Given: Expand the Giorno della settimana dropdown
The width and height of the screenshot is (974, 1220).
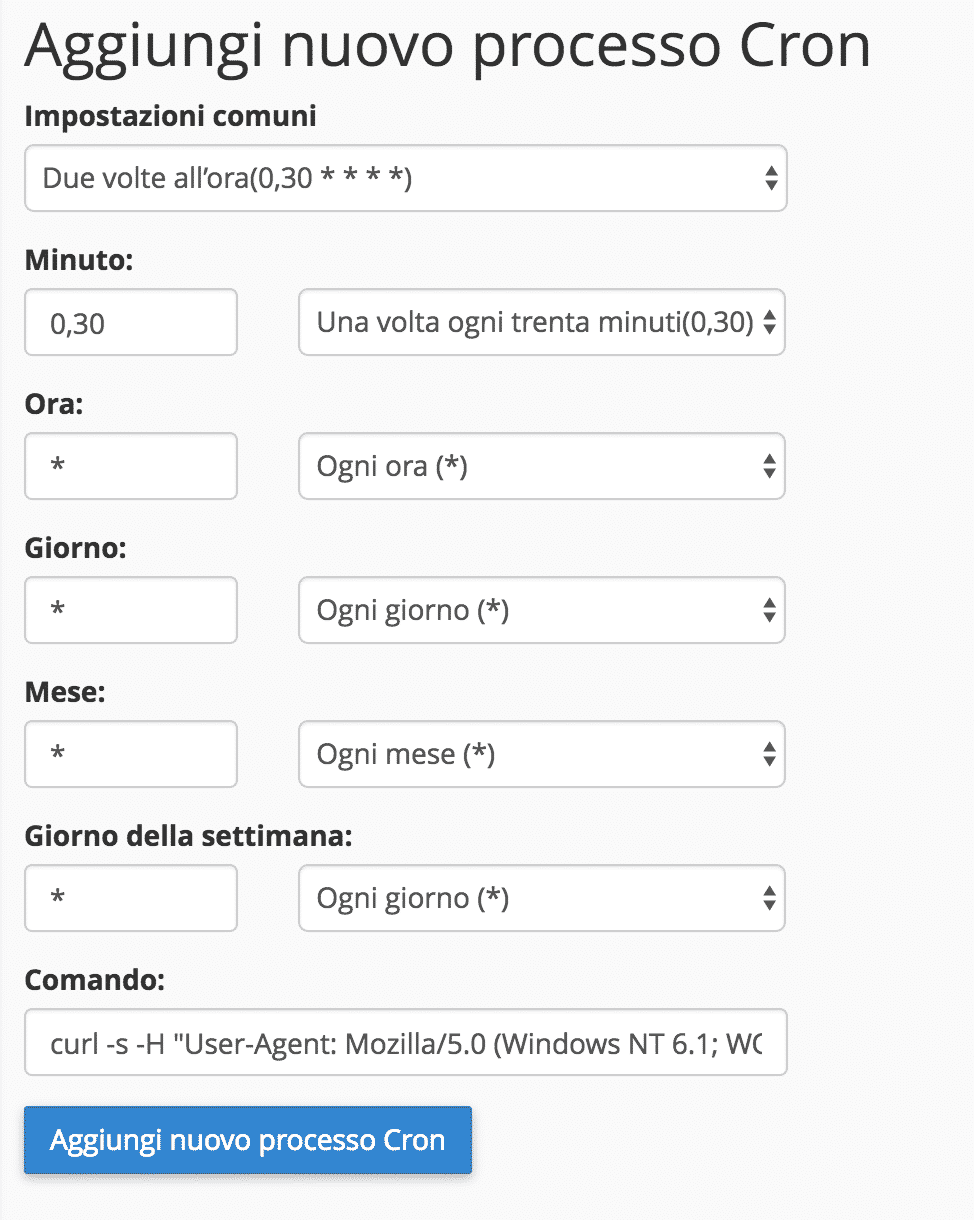Looking at the screenshot, I should [541, 898].
